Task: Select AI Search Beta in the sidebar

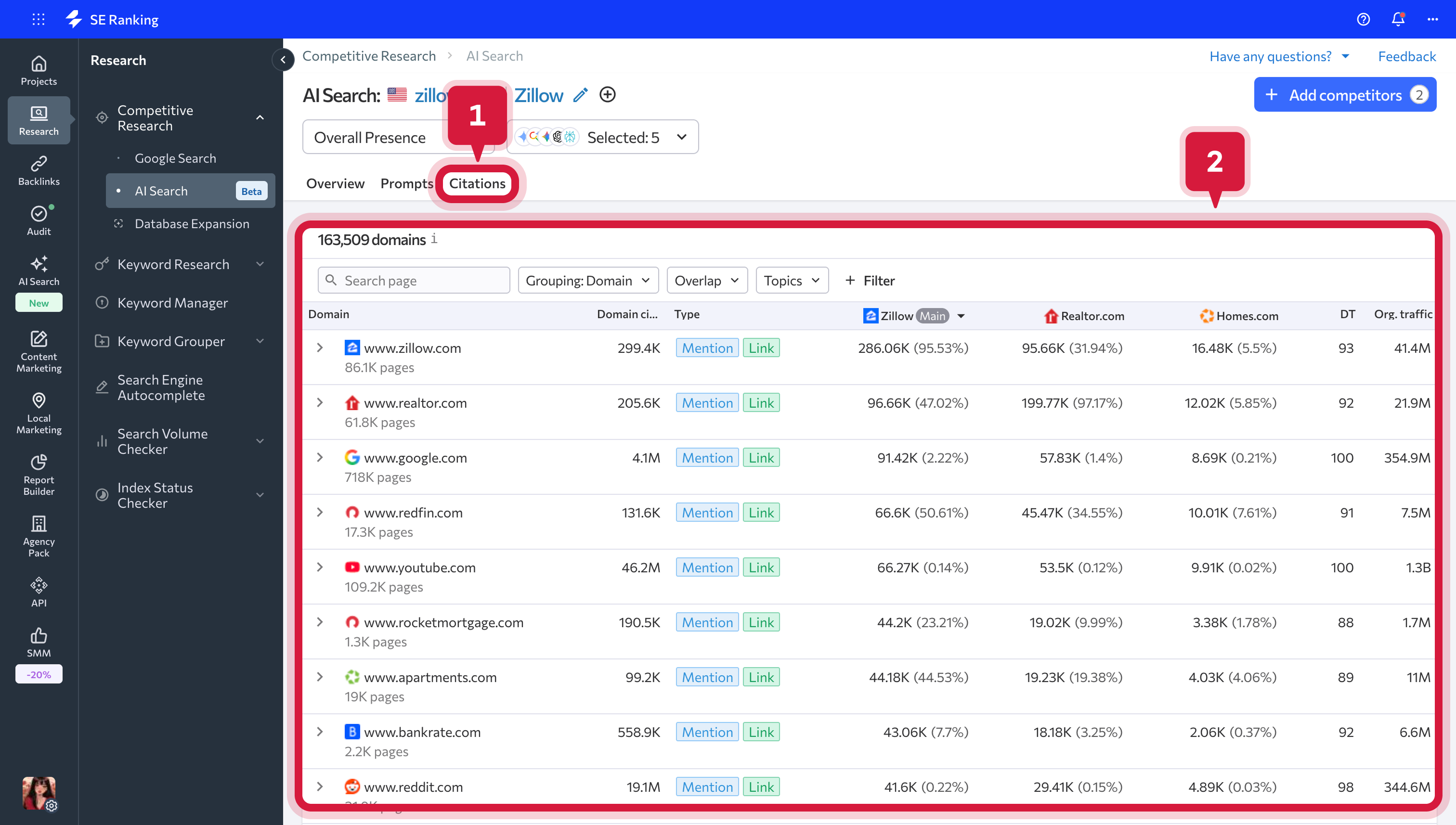Action: (x=191, y=191)
